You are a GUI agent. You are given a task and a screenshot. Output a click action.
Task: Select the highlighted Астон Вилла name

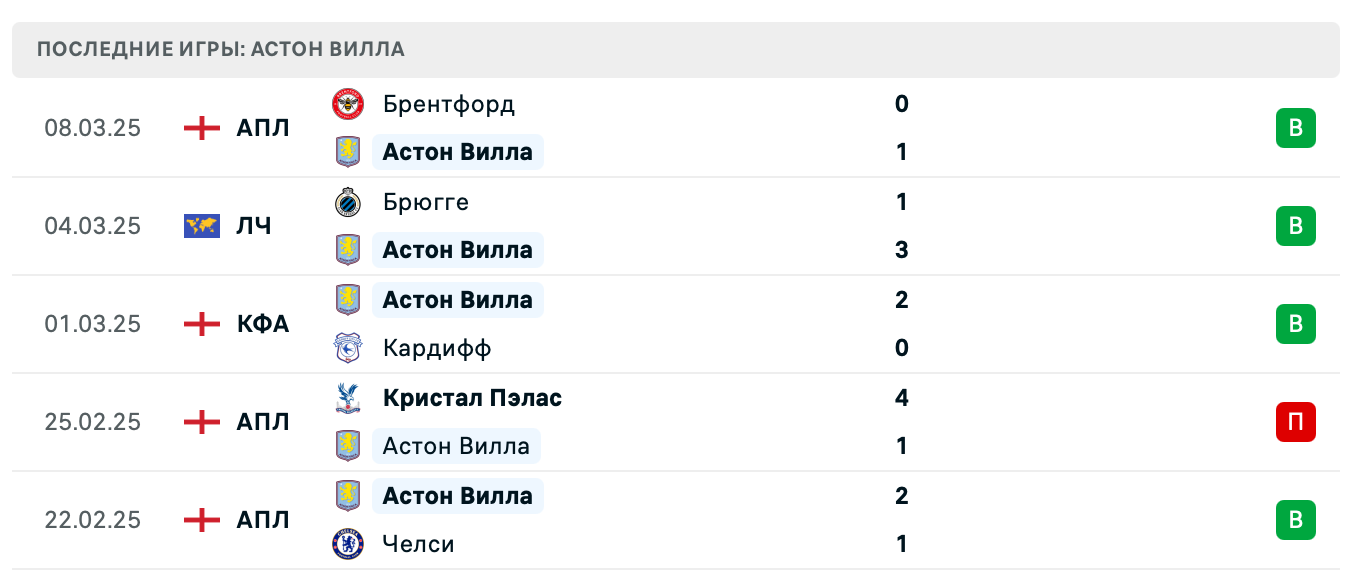pyautogui.click(x=458, y=152)
